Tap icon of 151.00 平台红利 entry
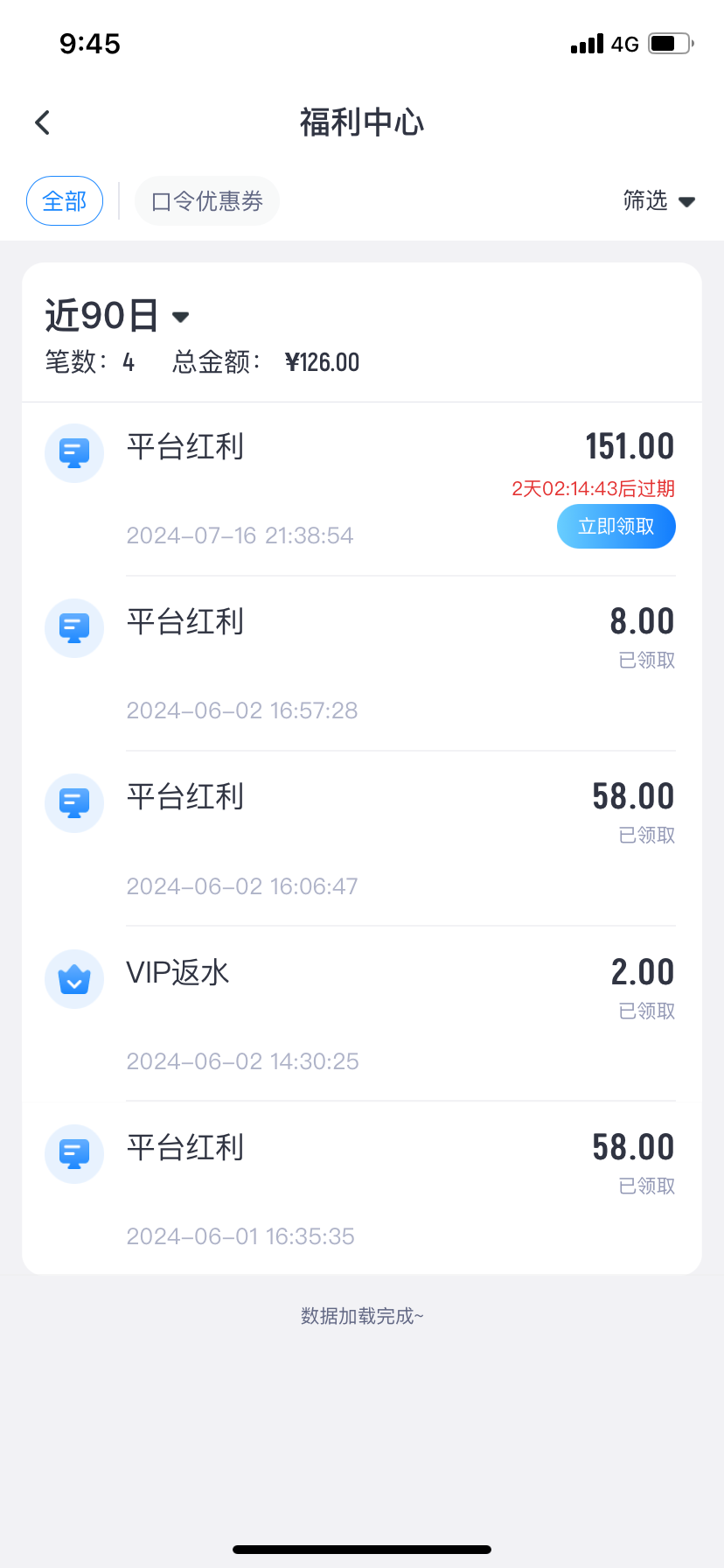Screen dimensions: 724x1568 point(74,453)
